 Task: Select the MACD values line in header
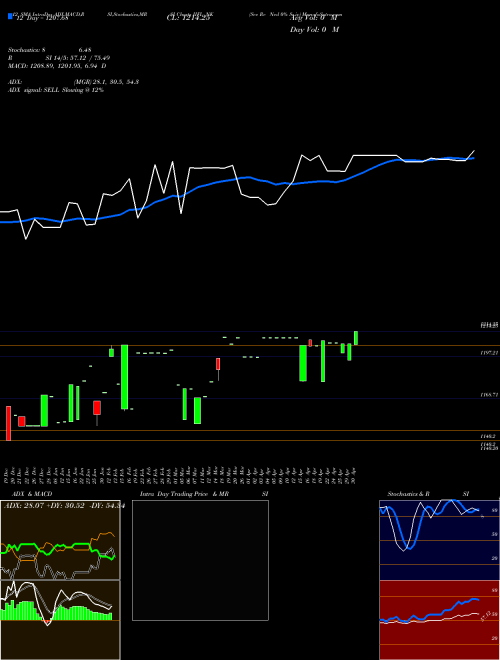[57, 66]
